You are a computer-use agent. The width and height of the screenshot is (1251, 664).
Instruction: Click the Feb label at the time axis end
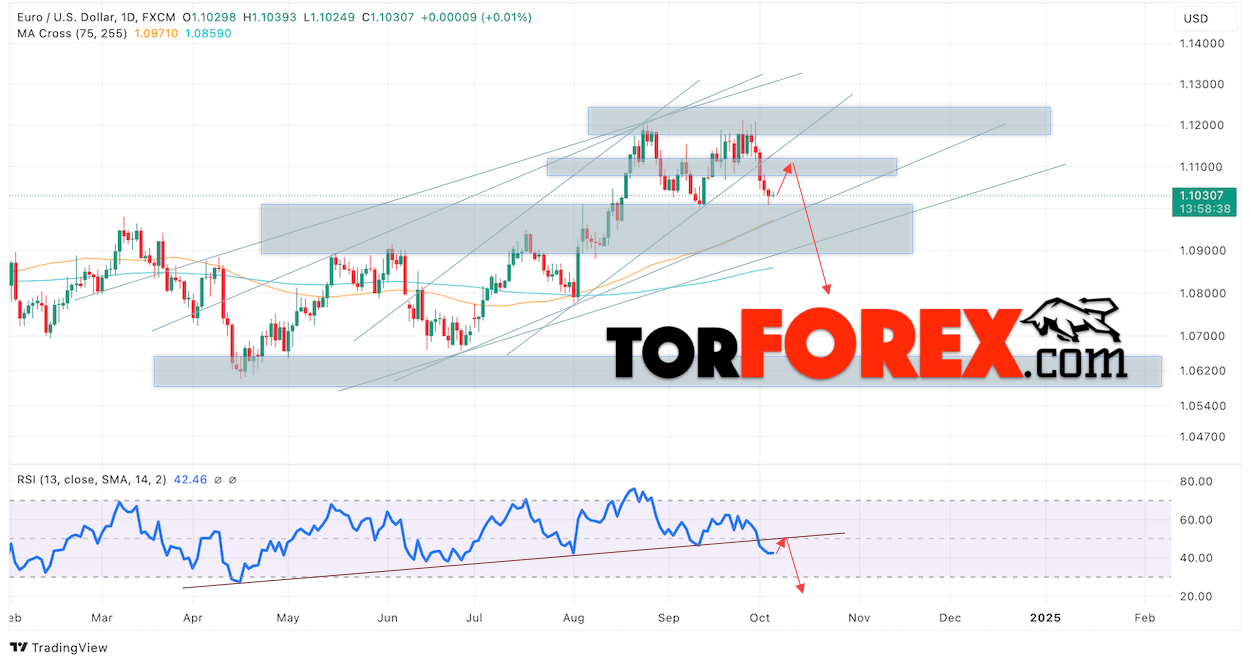(x=1145, y=618)
